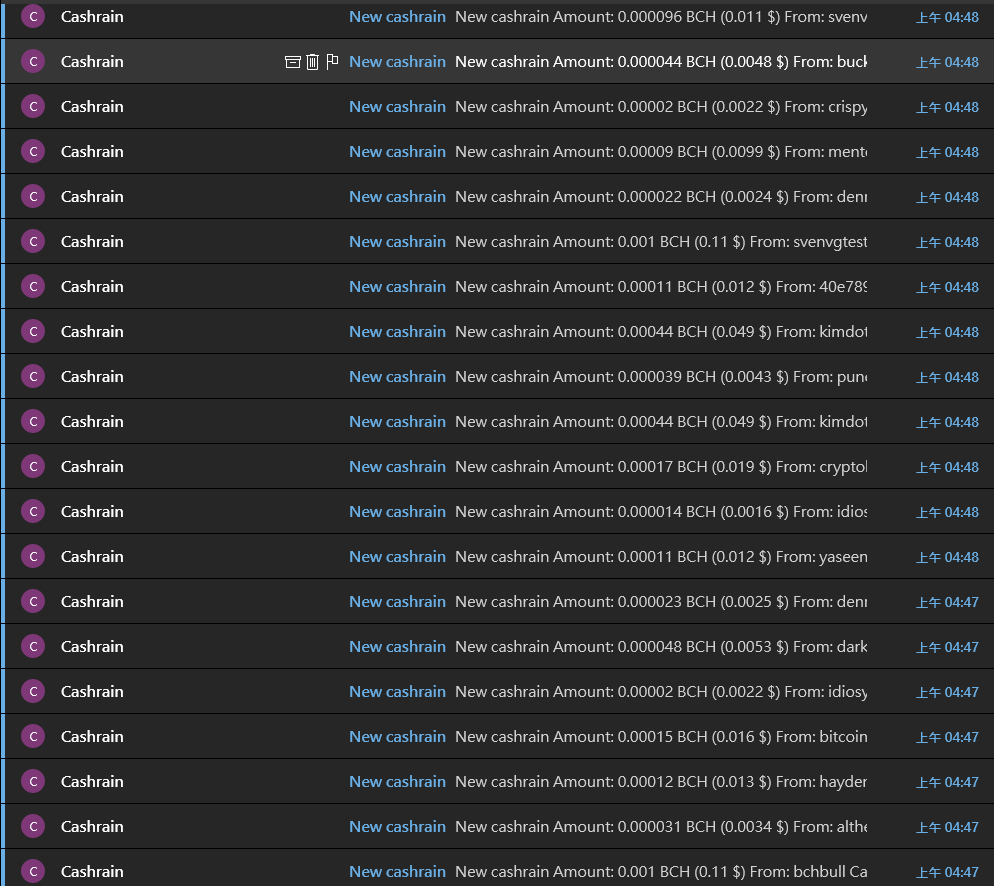The width and height of the screenshot is (994, 886).
Task: Click avatar of the 0.000048 BCH dark email
Action: 33,646
